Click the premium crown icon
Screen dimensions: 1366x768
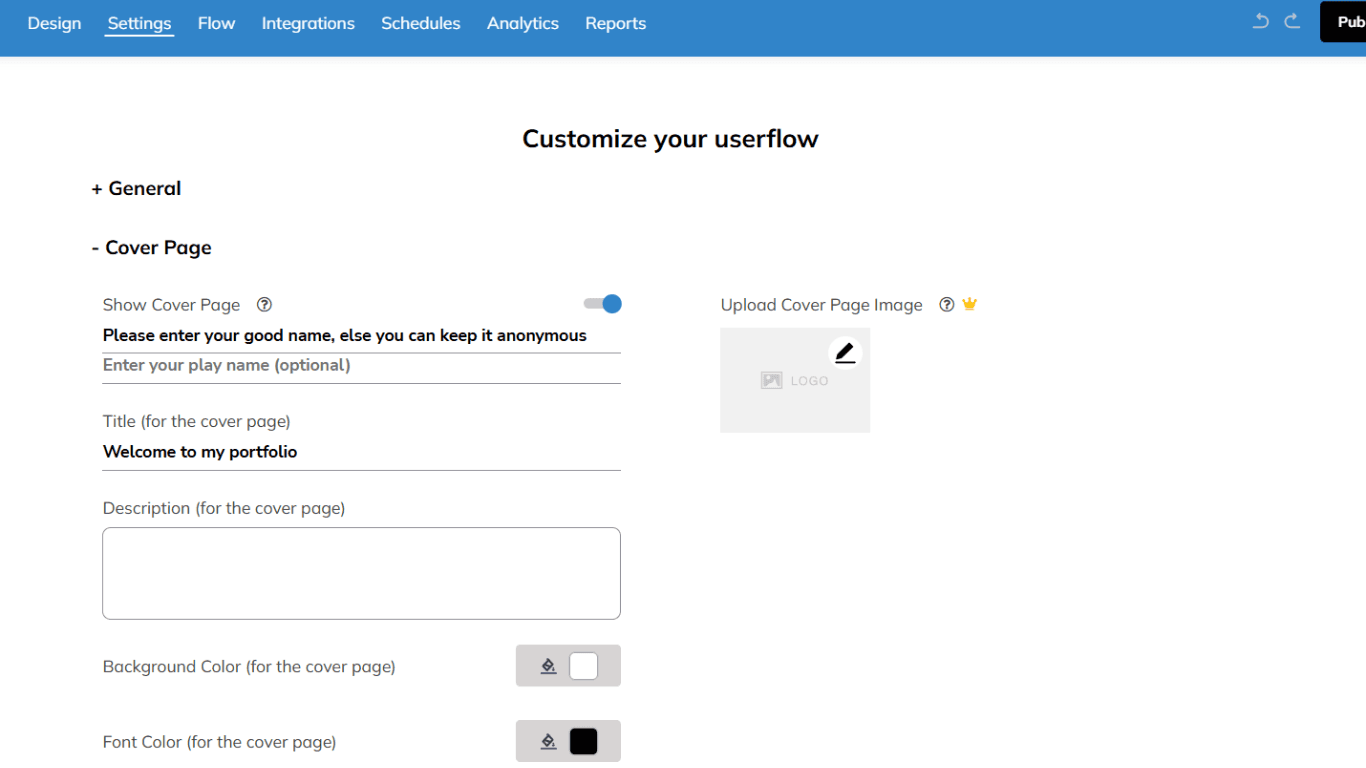point(969,305)
